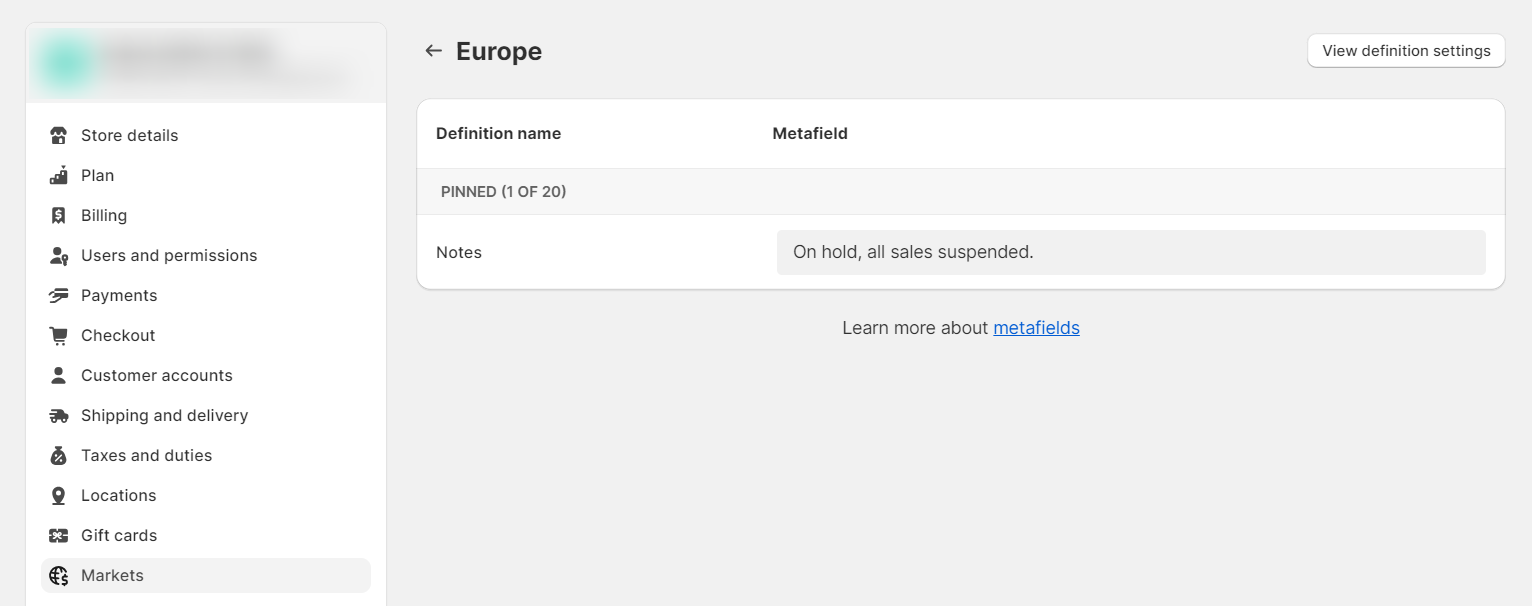Viewport: 1532px width, 606px height.
Task: Select the Payments credit card icon
Action: point(60,295)
